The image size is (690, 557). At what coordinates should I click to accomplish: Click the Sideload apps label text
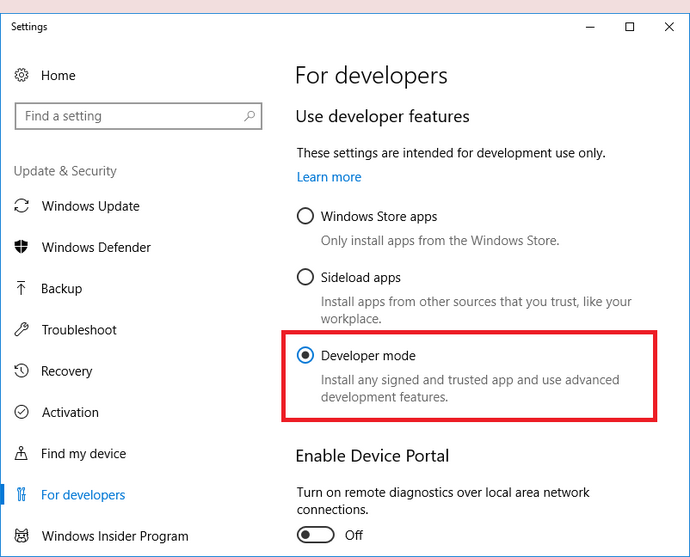coord(360,277)
